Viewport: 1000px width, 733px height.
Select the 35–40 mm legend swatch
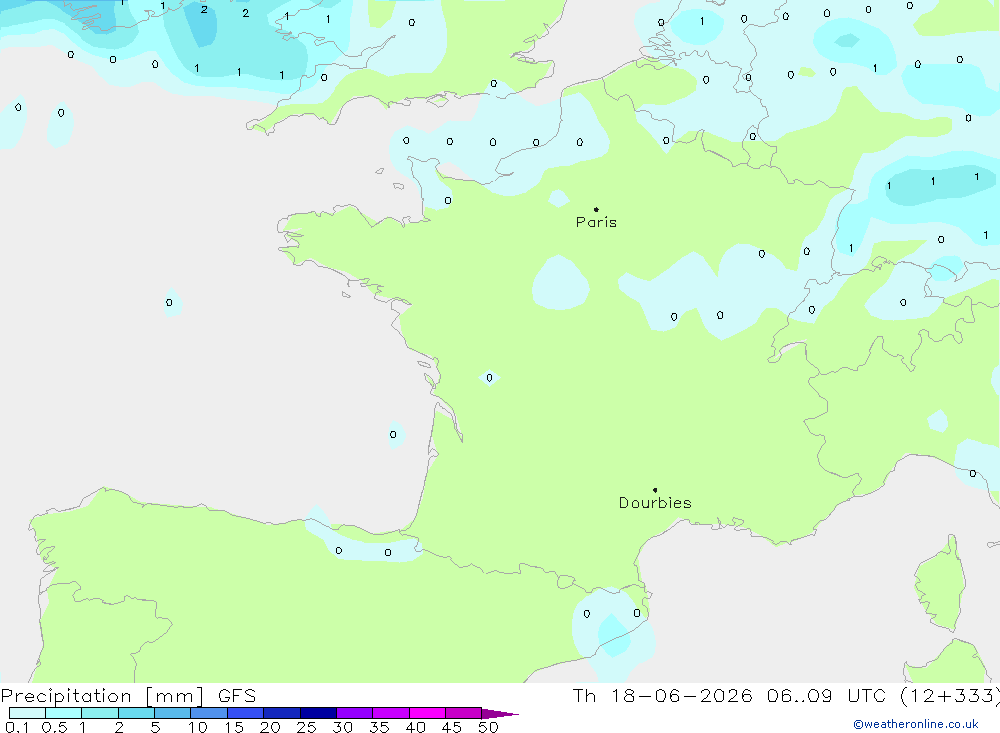(390, 713)
